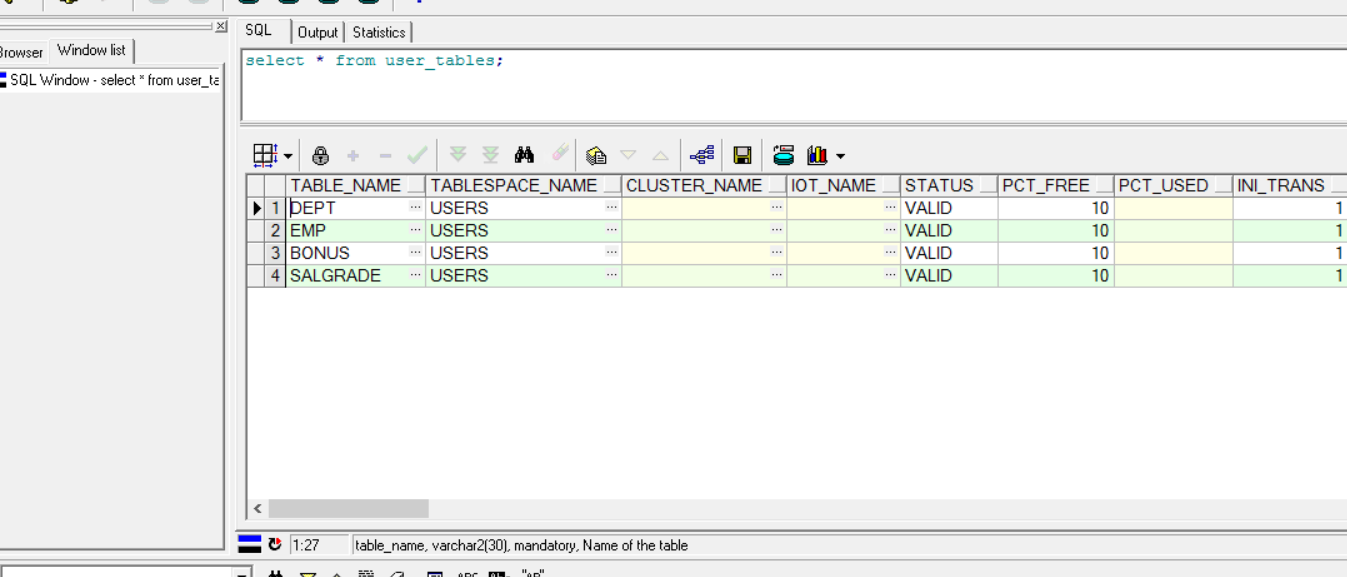Click the delete record minus icon

(385, 155)
